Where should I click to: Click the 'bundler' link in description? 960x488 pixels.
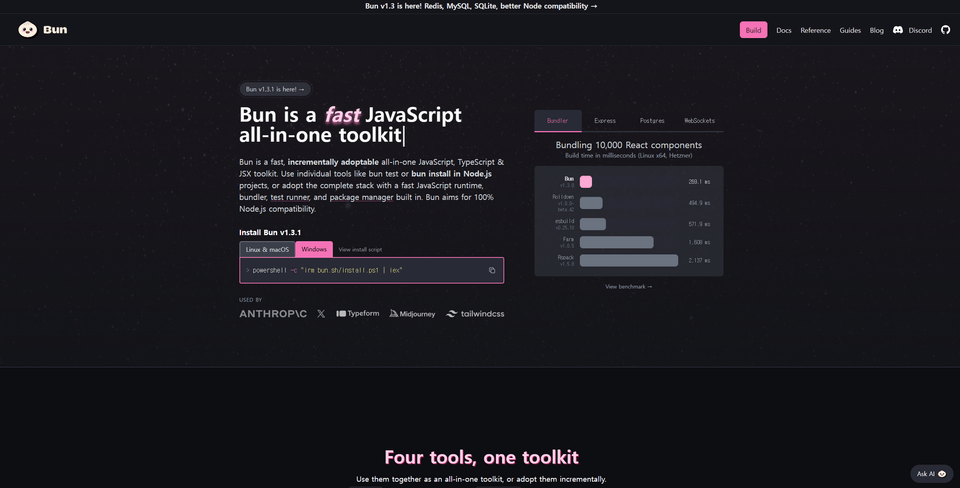coord(253,197)
